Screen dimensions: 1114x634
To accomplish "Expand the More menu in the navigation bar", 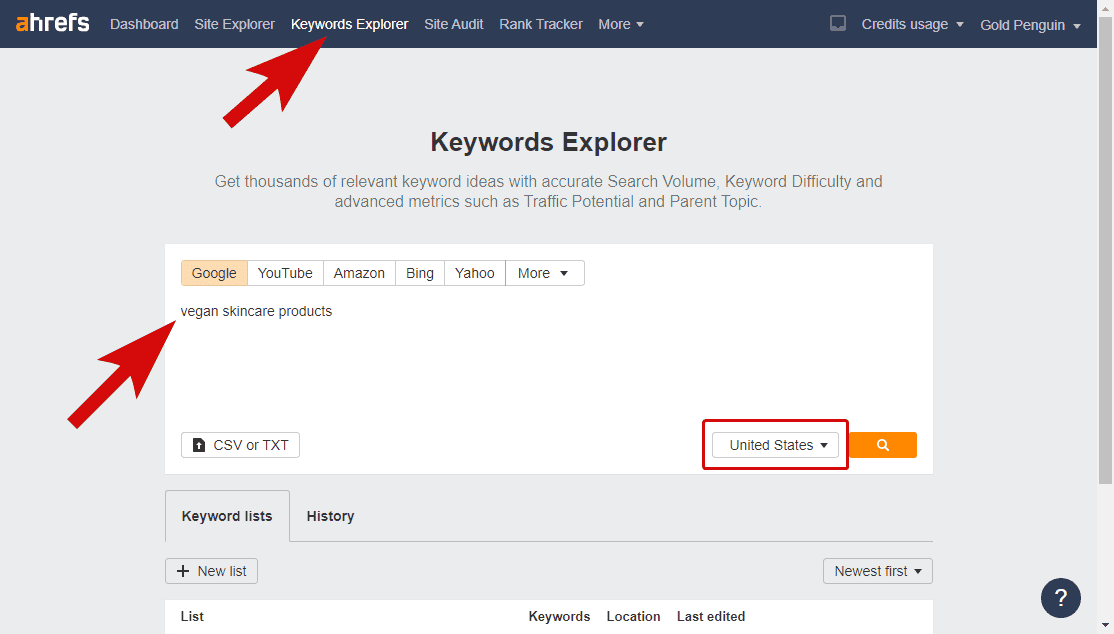I will pos(621,24).
